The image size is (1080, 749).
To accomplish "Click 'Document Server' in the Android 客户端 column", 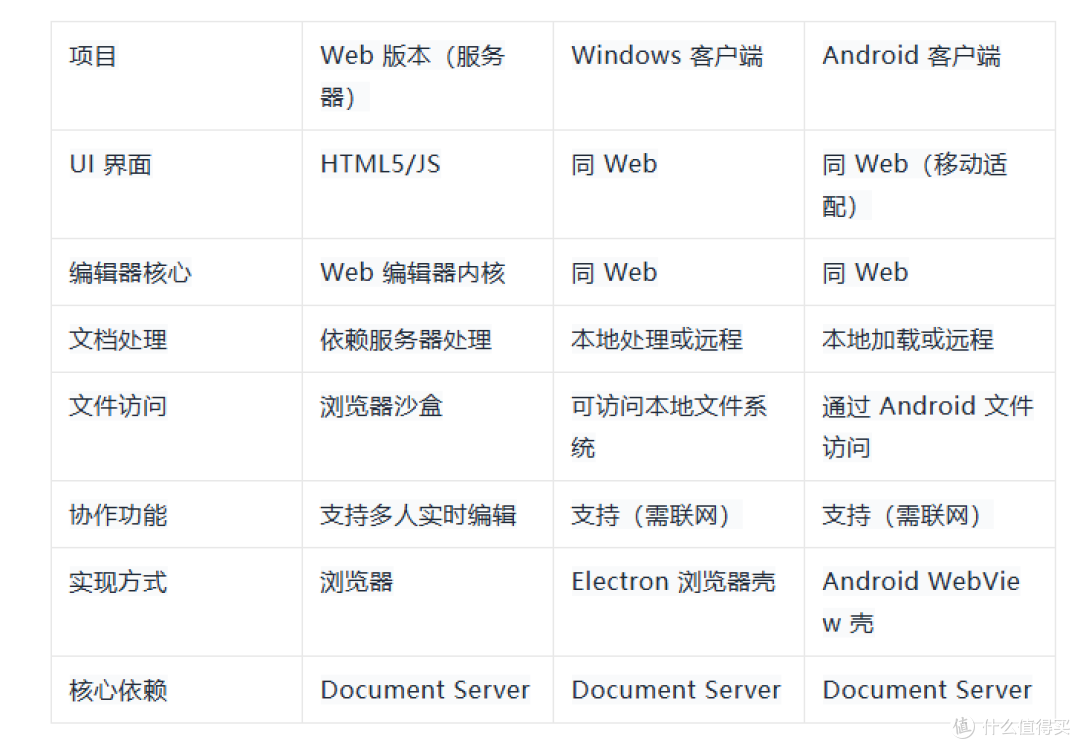I will 927,690.
